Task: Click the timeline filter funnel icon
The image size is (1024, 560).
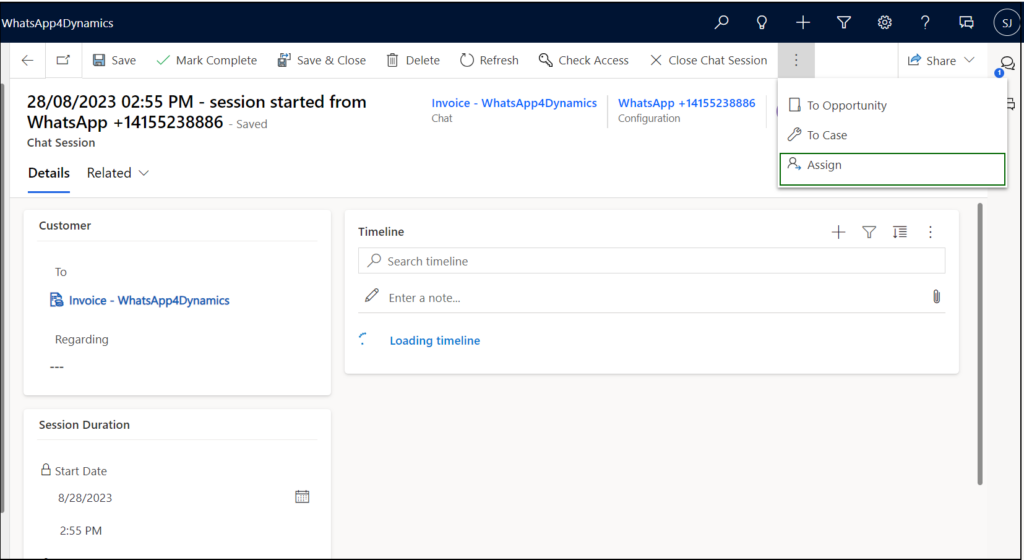Action: click(x=869, y=232)
